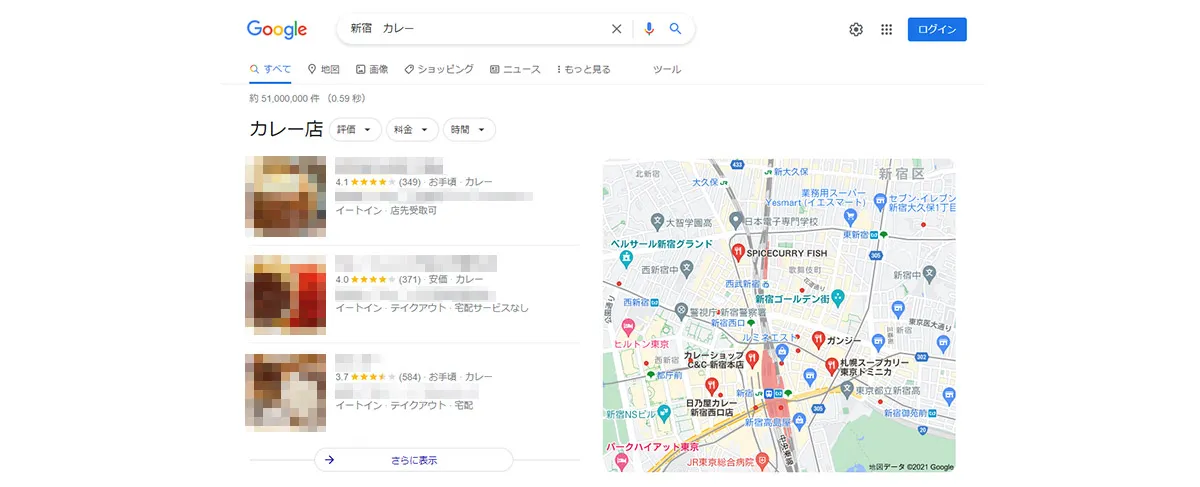Click the ヒルトン東京 hotel marker
The width and height of the screenshot is (1200, 487).
[x=628, y=327]
